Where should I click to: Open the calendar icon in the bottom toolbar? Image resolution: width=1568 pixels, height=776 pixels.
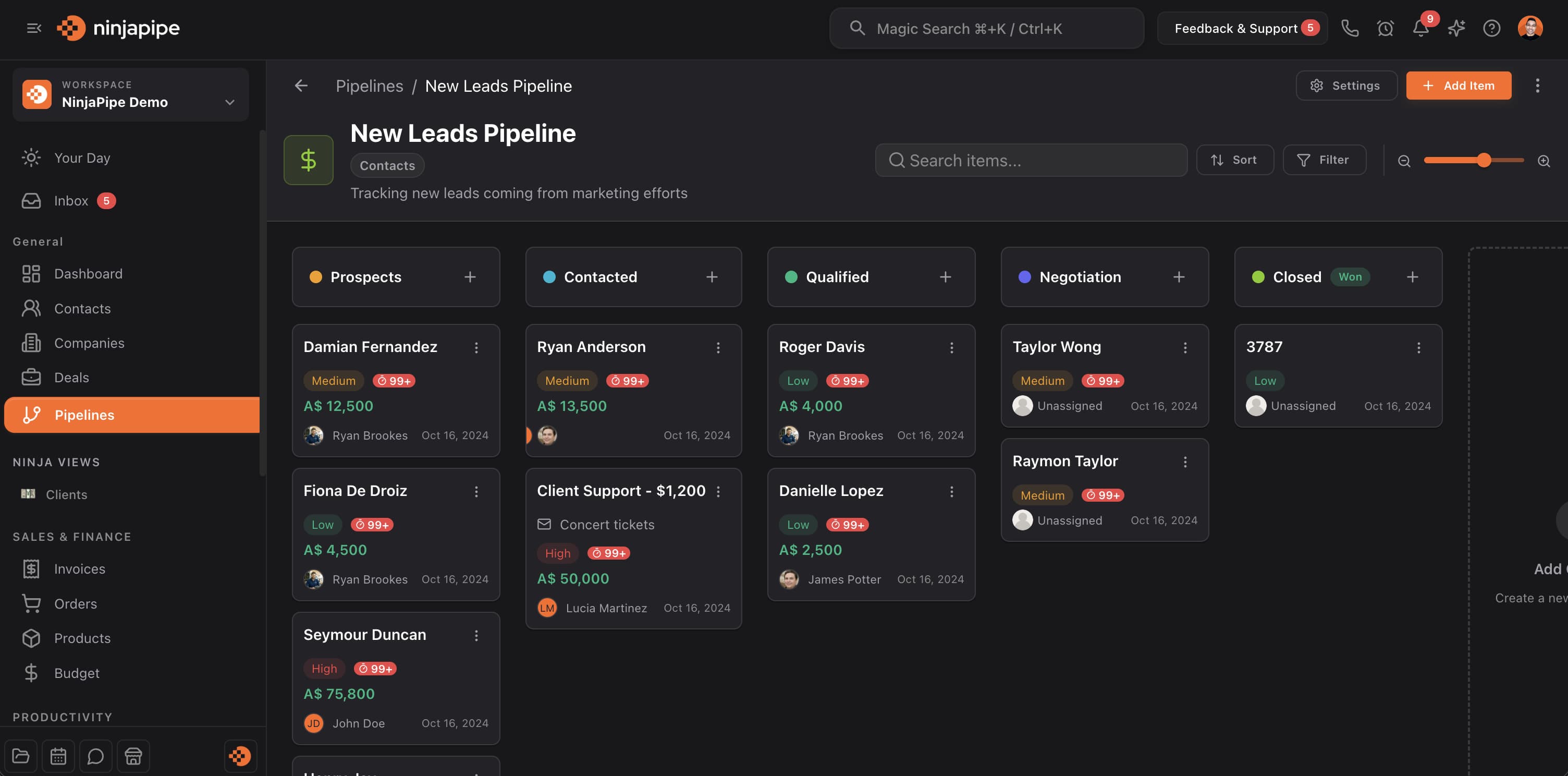pos(58,756)
